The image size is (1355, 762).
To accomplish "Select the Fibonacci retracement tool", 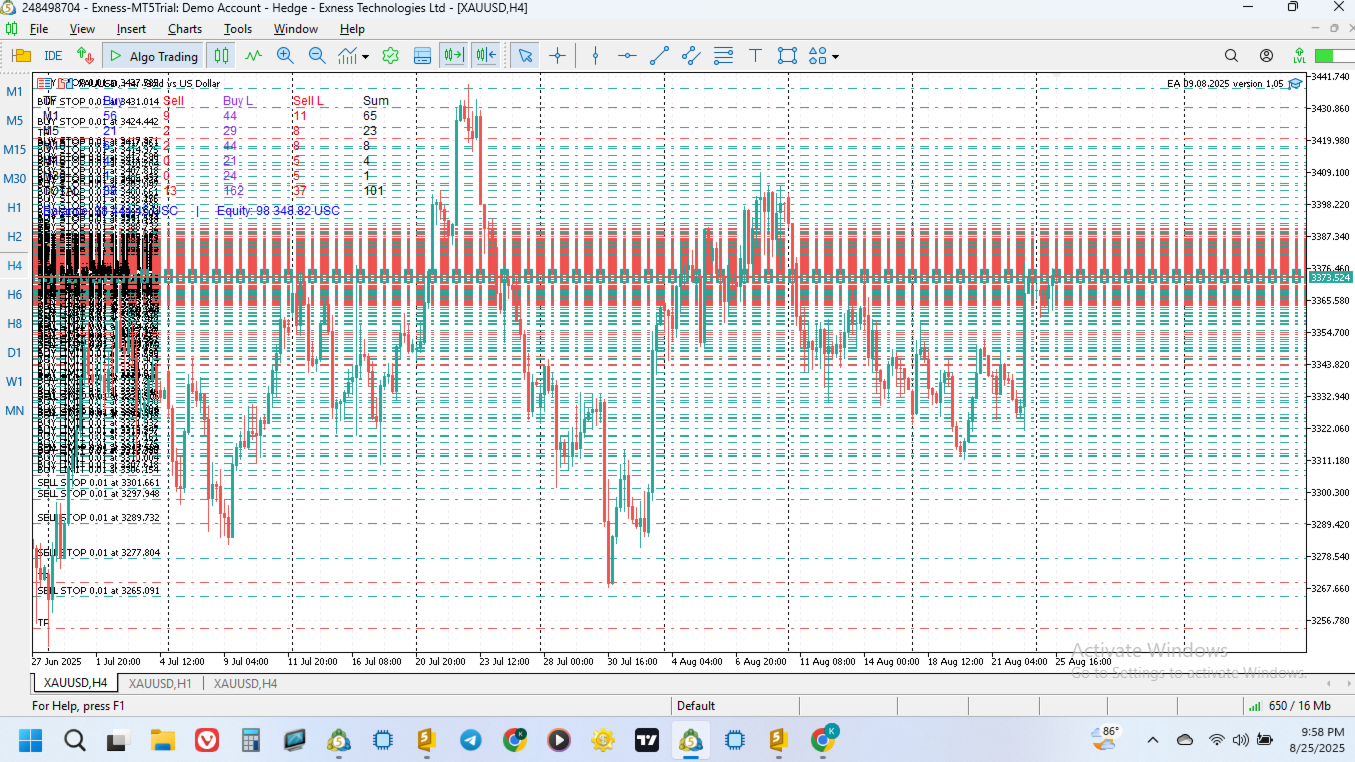I will tap(723, 56).
